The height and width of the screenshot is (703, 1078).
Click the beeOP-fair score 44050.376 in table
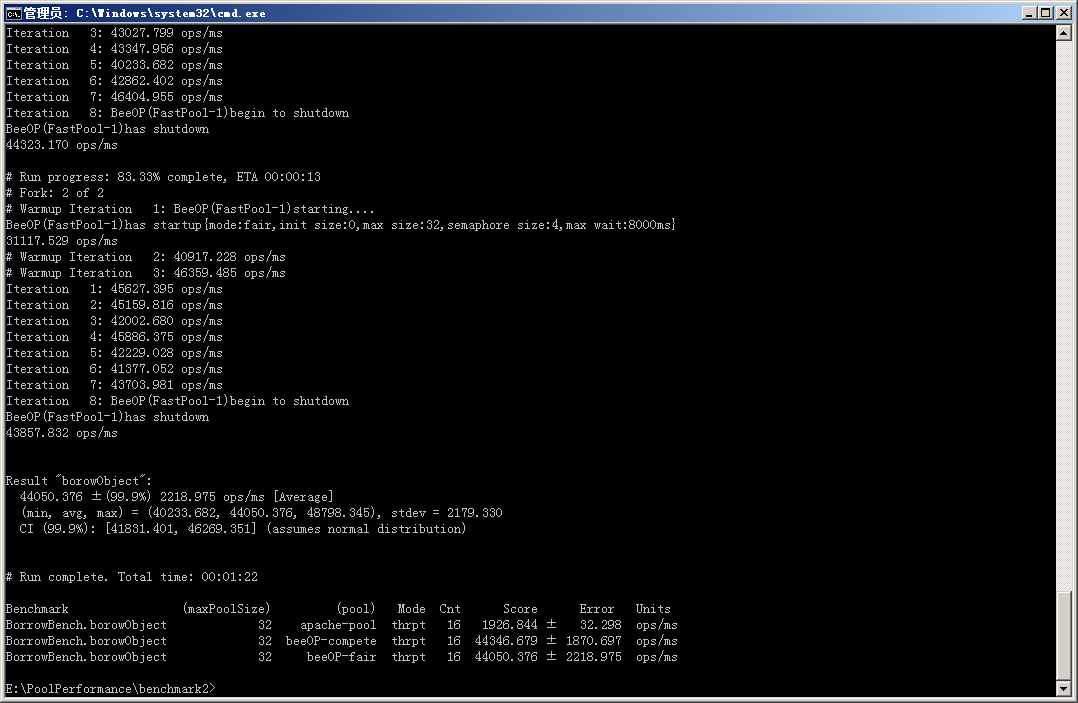[x=506, y=656]
